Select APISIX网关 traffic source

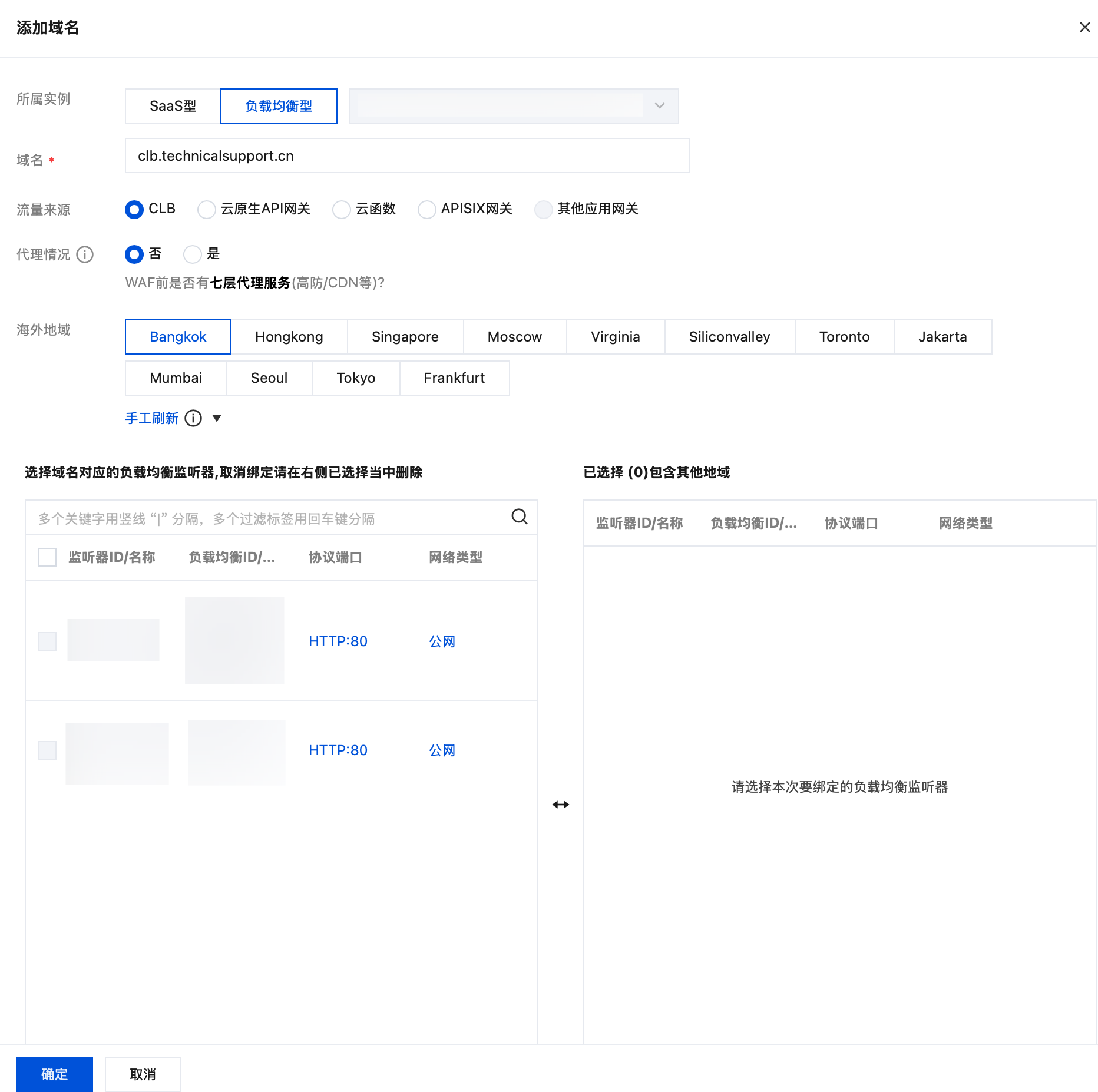pyautogui.click(x=427, y=209)
